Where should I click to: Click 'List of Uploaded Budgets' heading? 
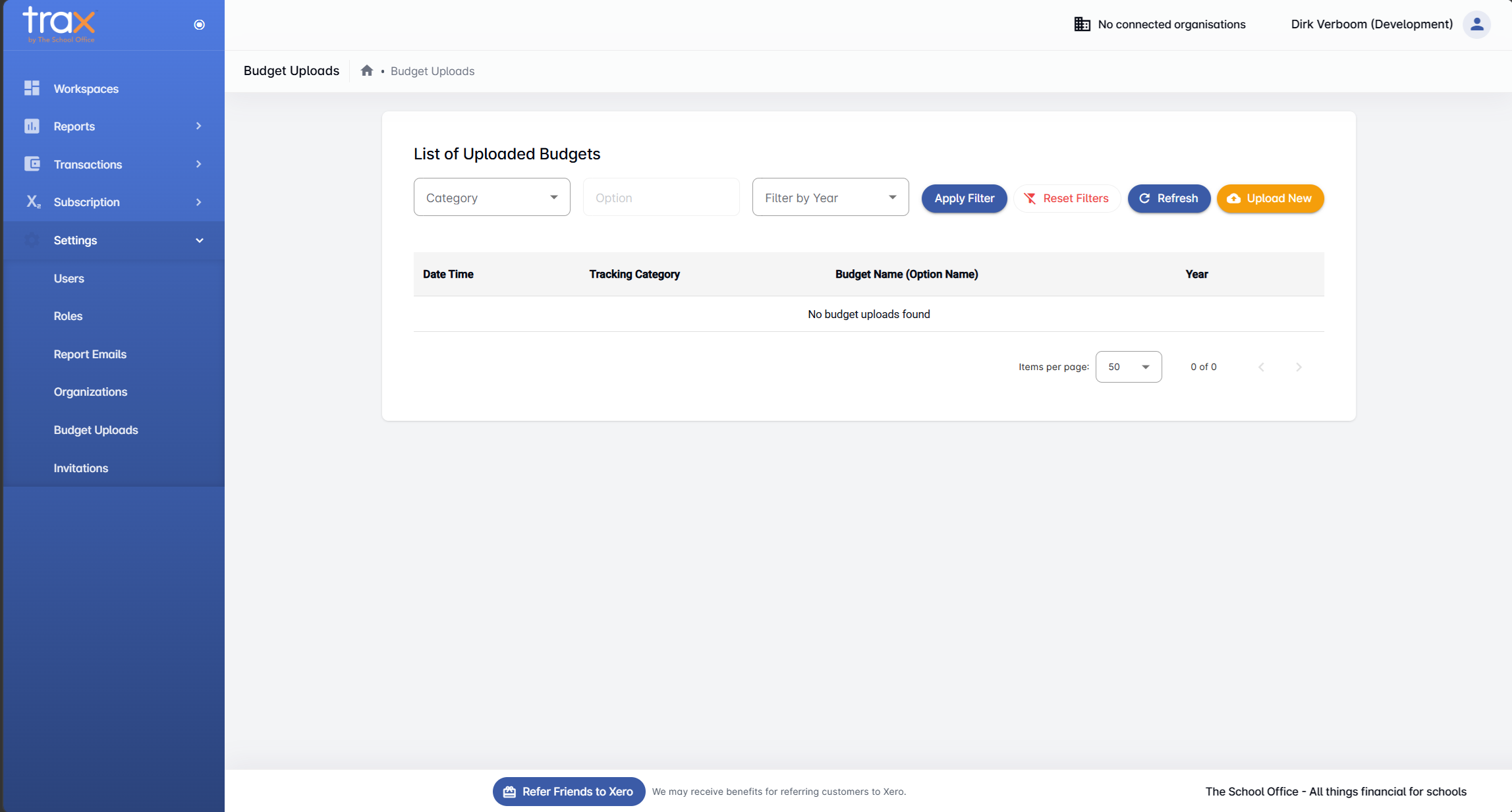[x=507, y=153]
